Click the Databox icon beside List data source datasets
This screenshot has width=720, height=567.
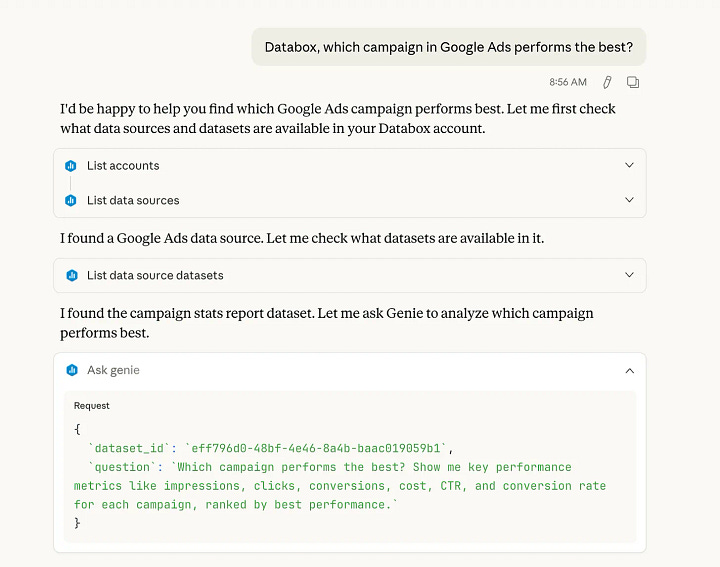(x=71, y=275)
